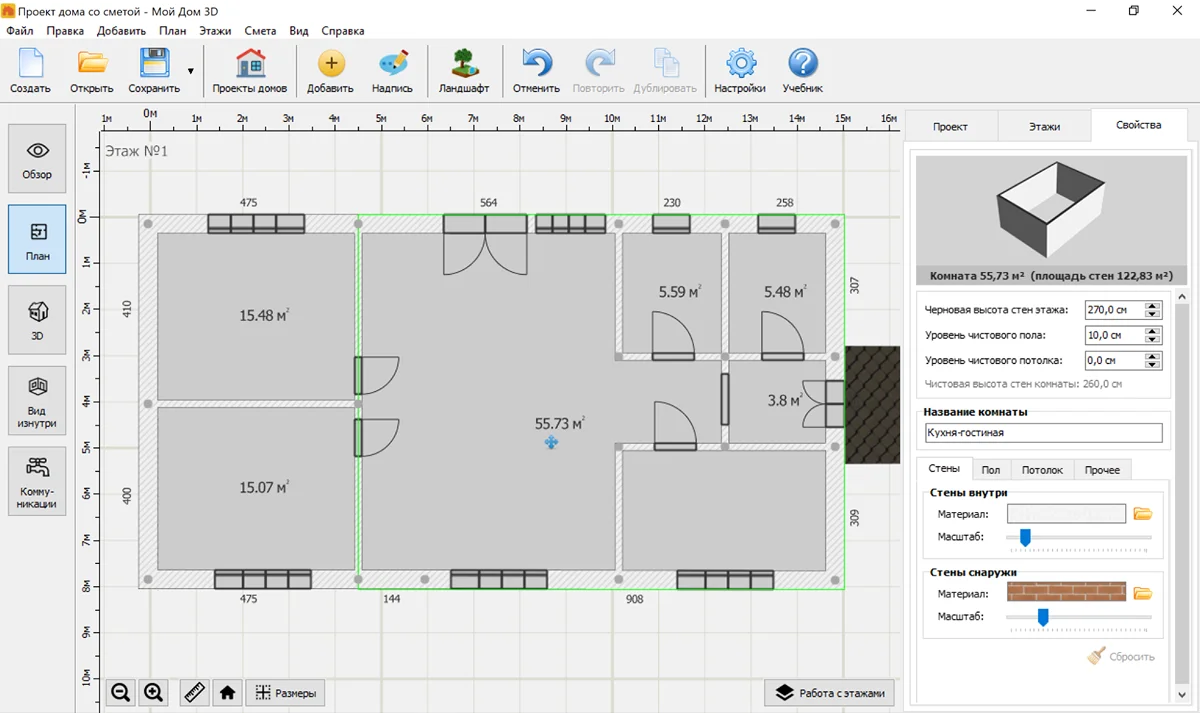Click the Название комнаты text field
This screenshot has width=1200, height=713.
click(1044, 433)
